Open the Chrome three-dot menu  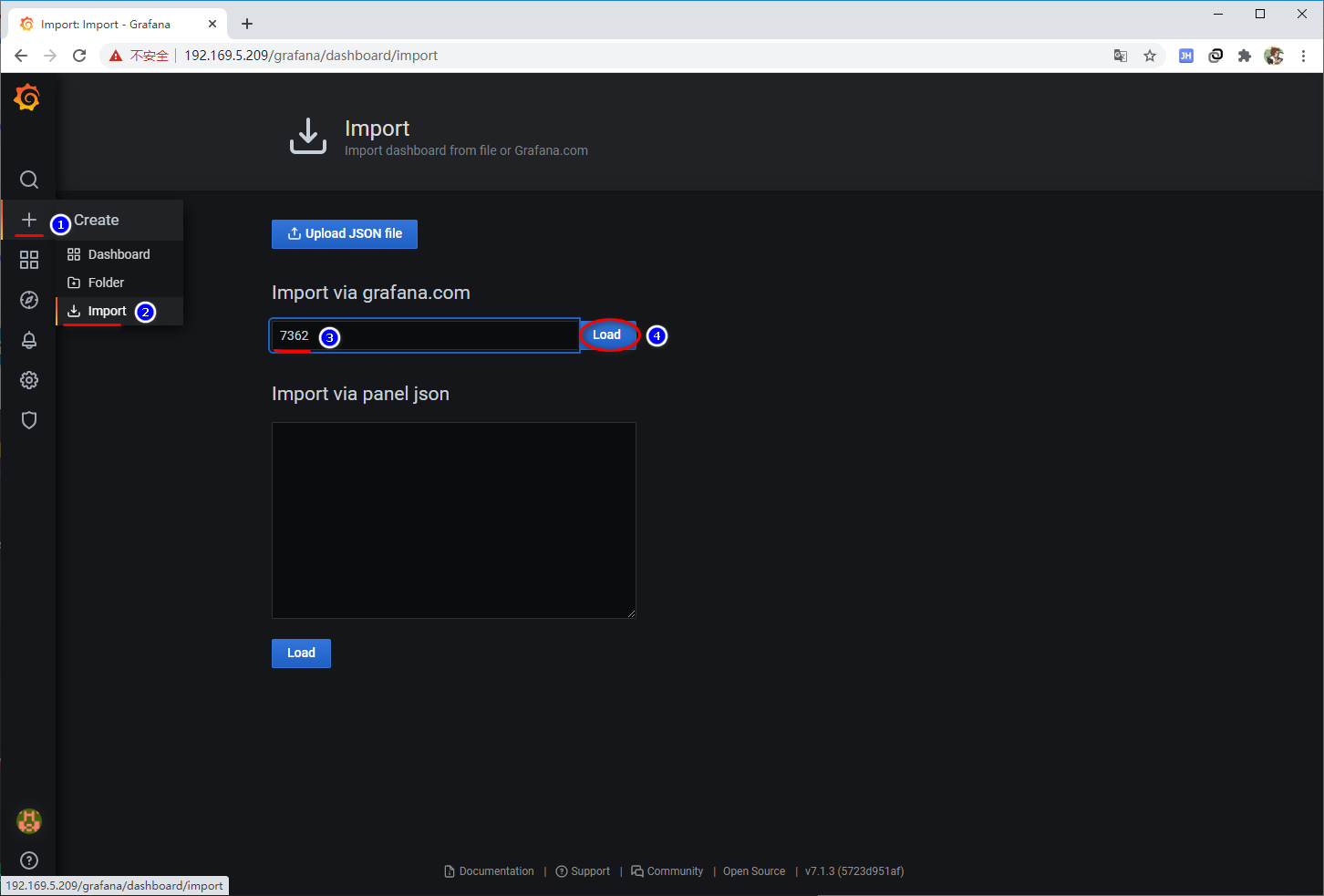1304,56
